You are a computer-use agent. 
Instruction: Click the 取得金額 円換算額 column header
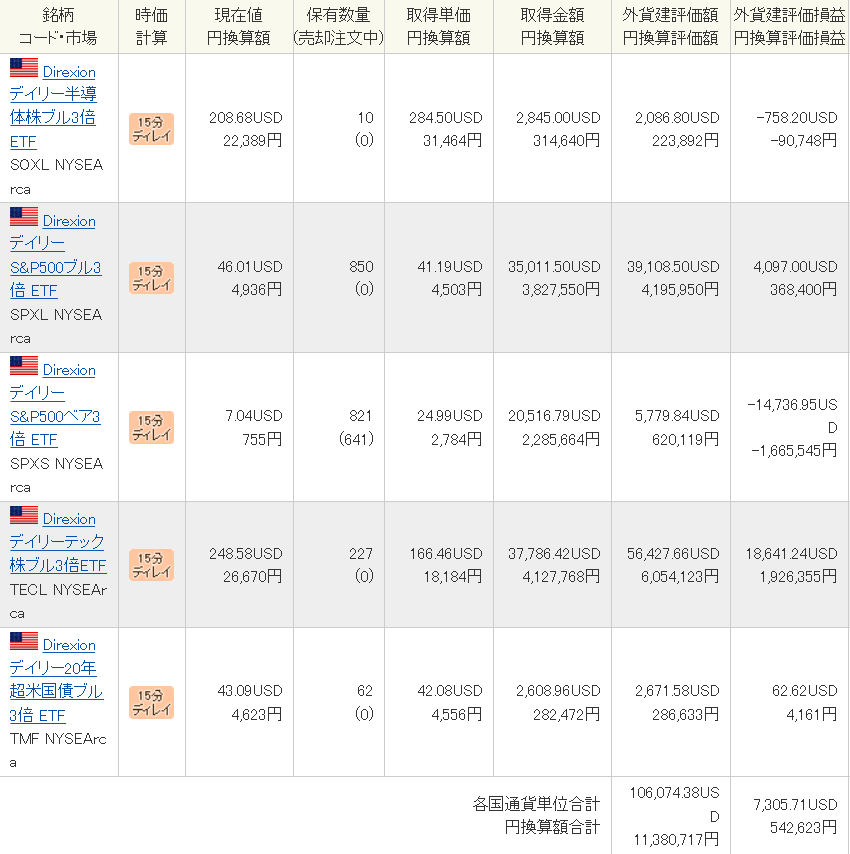[x=552, y=26]
